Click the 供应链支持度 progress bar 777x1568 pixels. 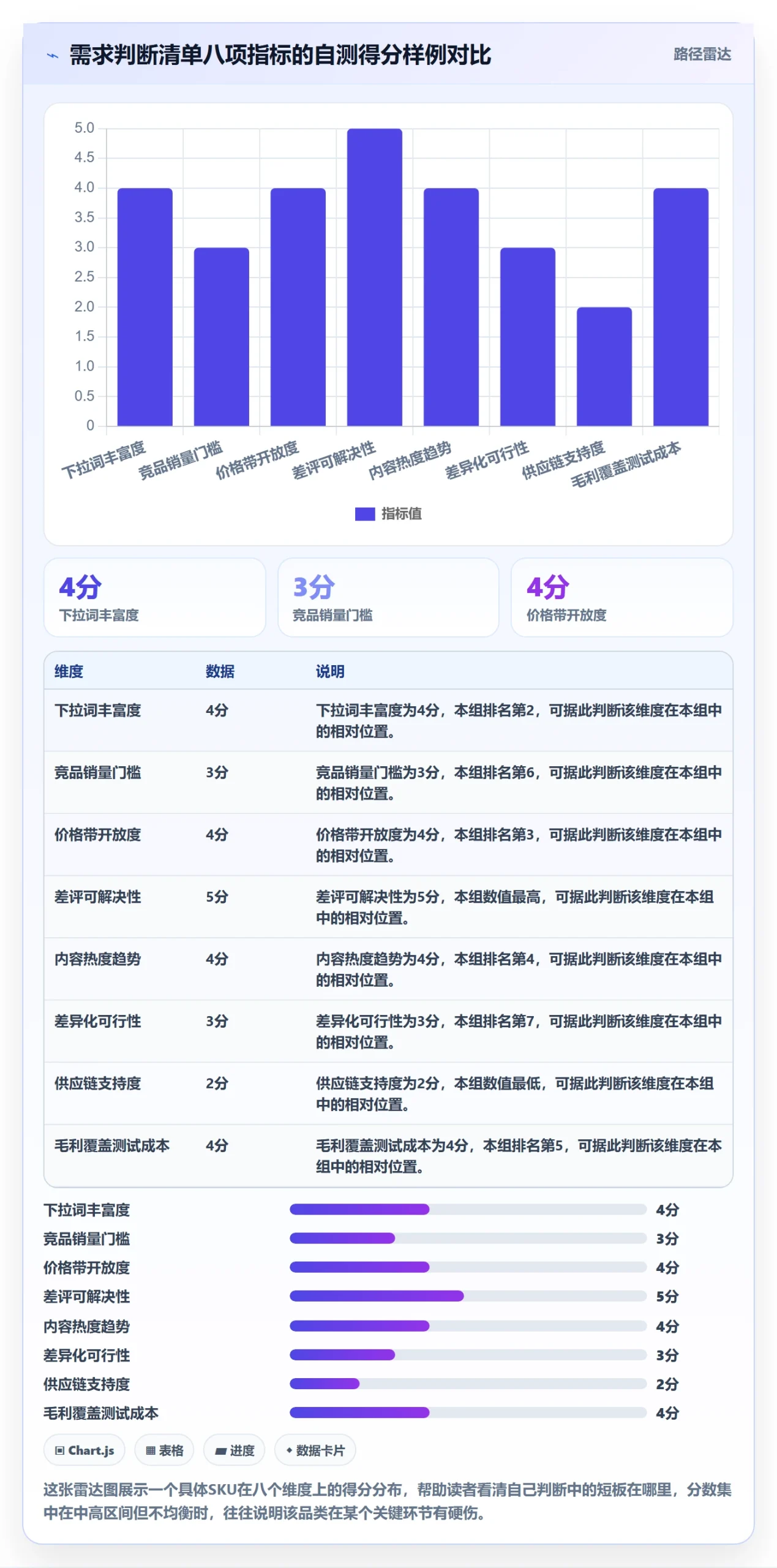(x=468, y=1383)
